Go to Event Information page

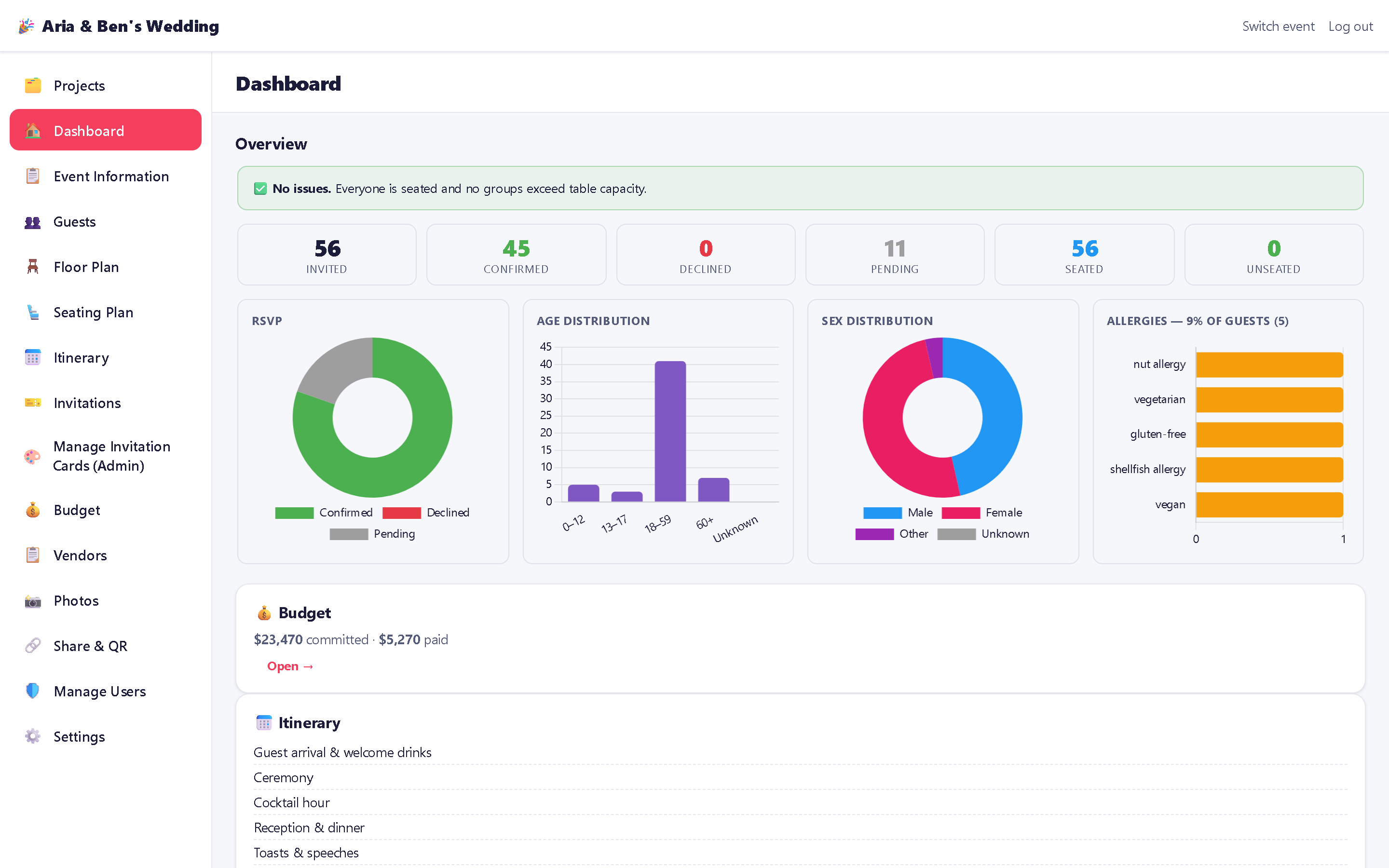(x=106, y=176)
